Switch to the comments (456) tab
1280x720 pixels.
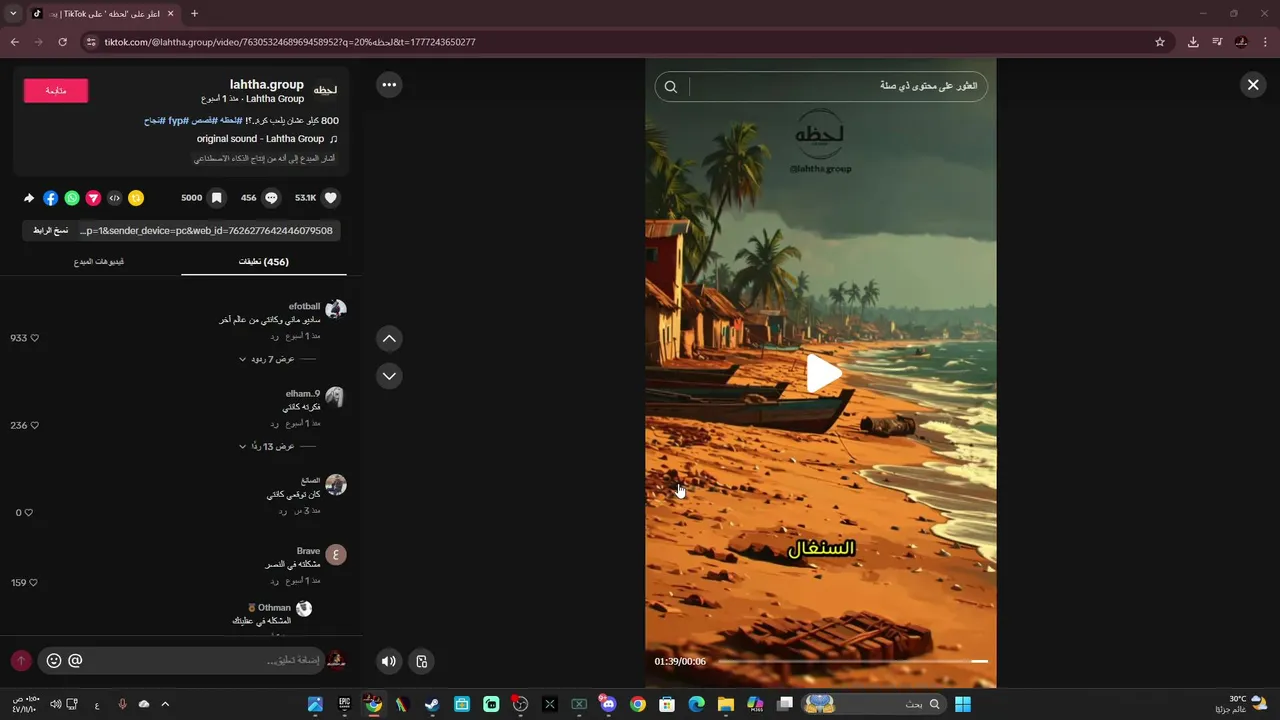coord(264,262)
